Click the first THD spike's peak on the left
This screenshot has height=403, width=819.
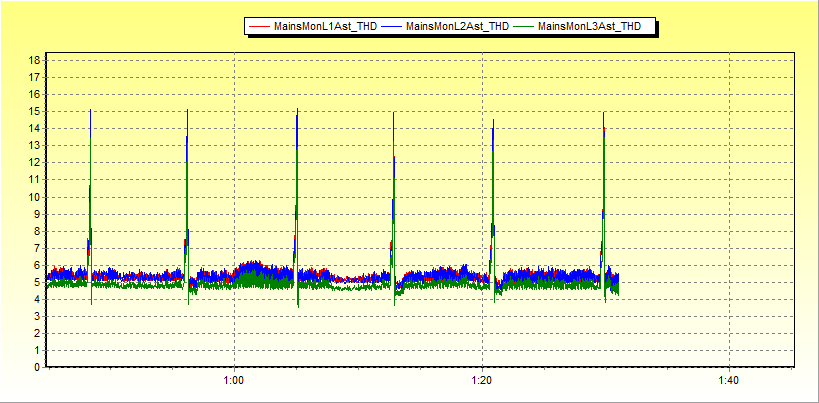tap(91, 112)
